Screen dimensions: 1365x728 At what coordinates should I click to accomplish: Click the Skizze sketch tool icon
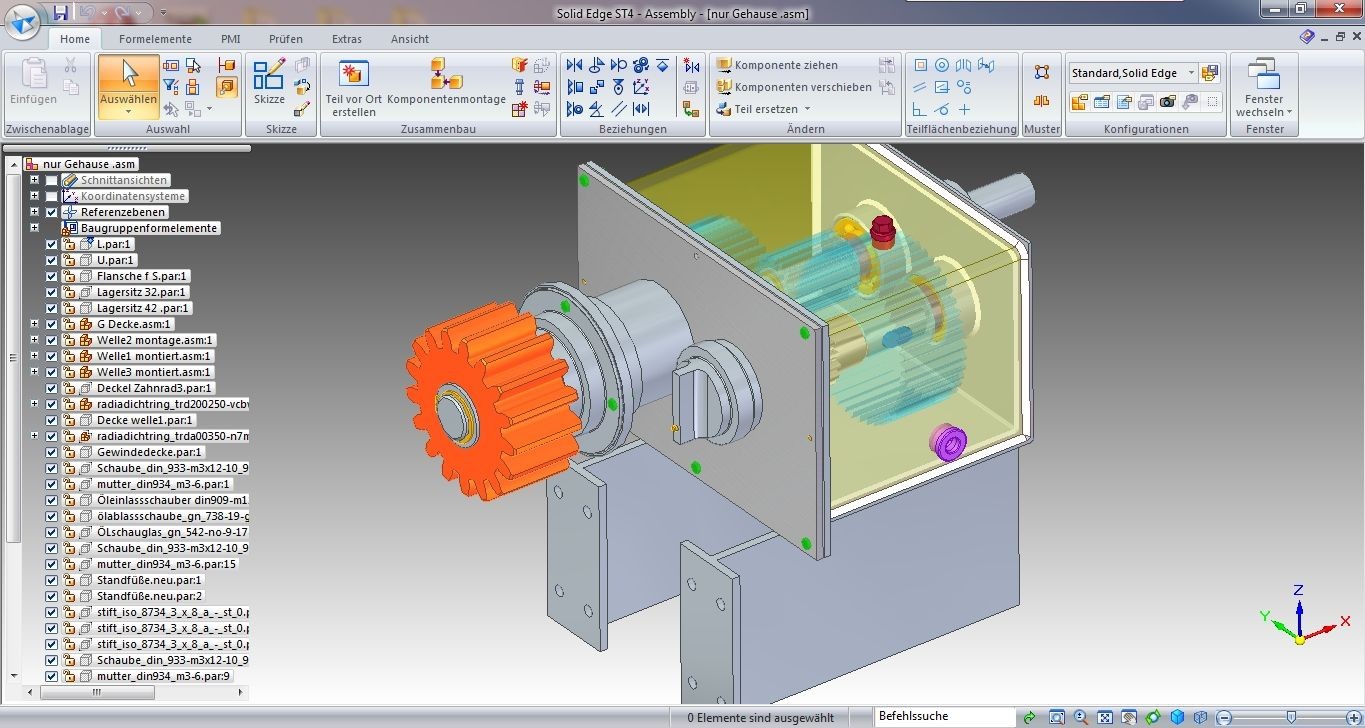pos(269,76)
